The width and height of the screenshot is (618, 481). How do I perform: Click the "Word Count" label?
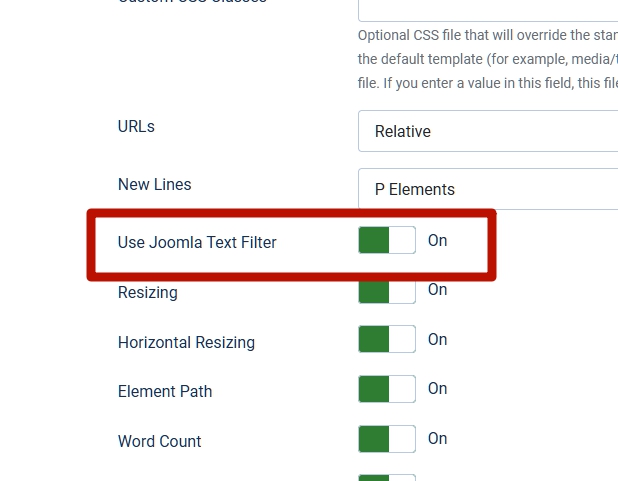click(160, 441)
